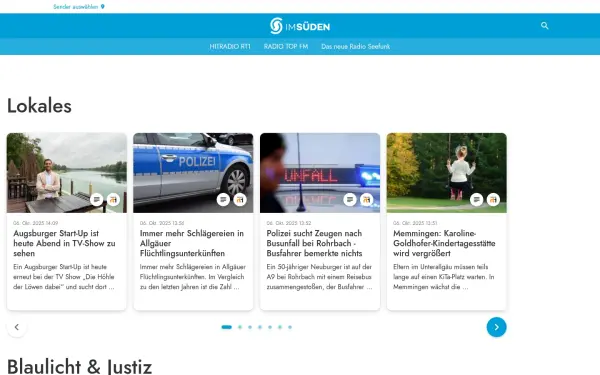
Task: Open the search magnifier icon
Action: (x=545, y=26)
